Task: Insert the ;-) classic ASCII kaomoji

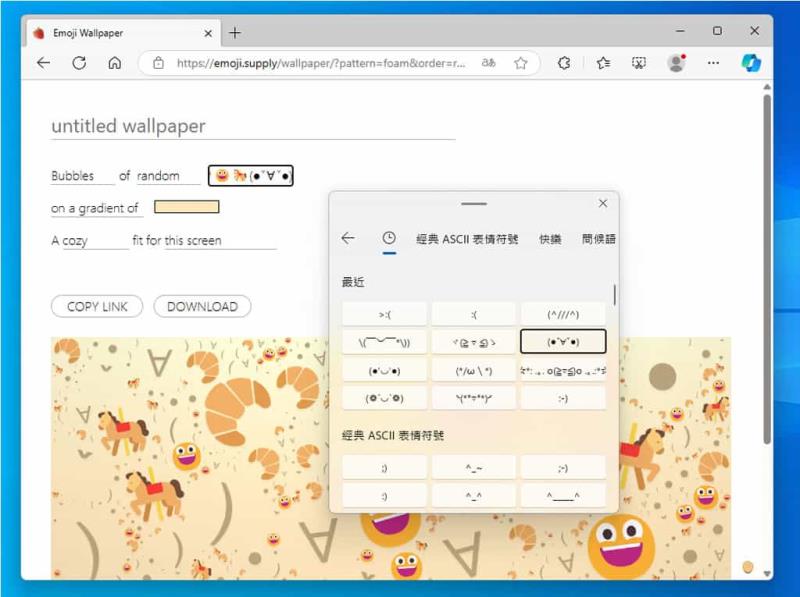Action: pos(563,467)
